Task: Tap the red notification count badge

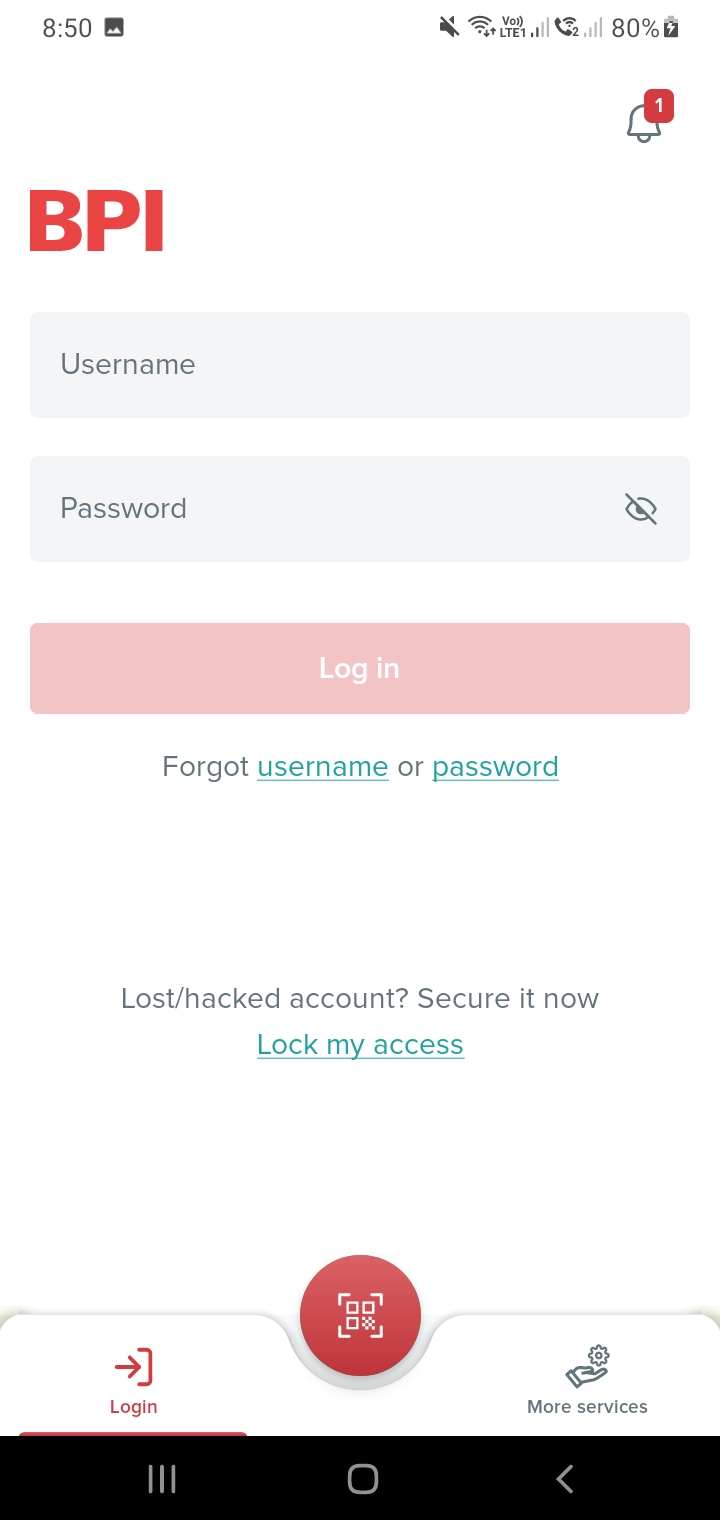Action: point(659,106)
